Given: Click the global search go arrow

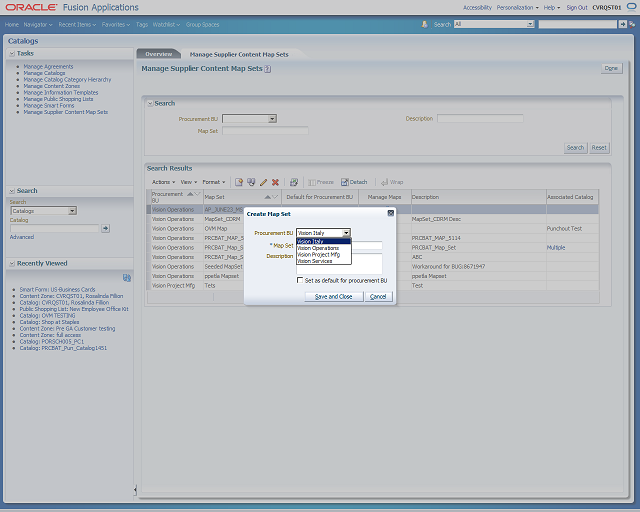Looking at the screenshot, I should pyautogui.click(x=622, y=24).
